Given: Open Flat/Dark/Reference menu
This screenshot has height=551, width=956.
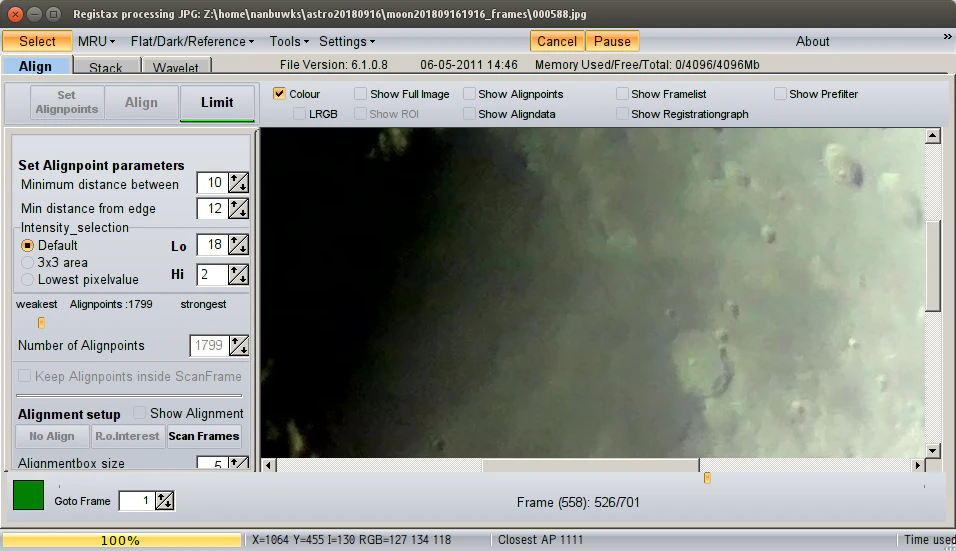Looking at the screenshot, I should click(192, 41).
